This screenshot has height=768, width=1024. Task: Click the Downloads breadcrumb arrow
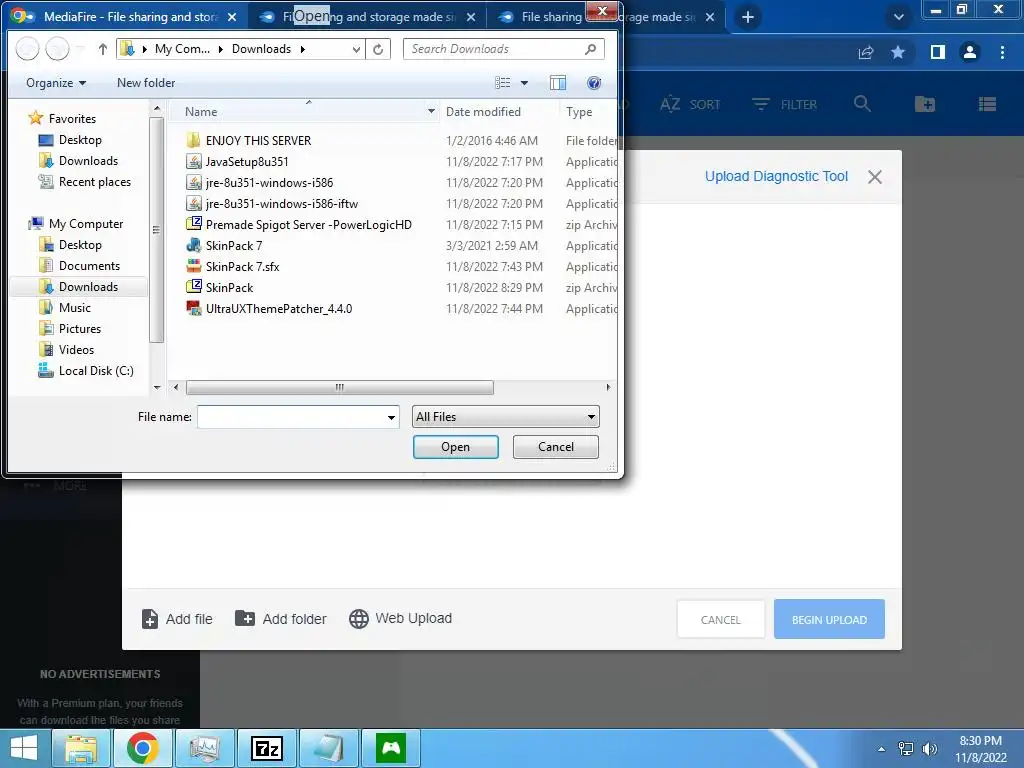(x=302, y=49)
